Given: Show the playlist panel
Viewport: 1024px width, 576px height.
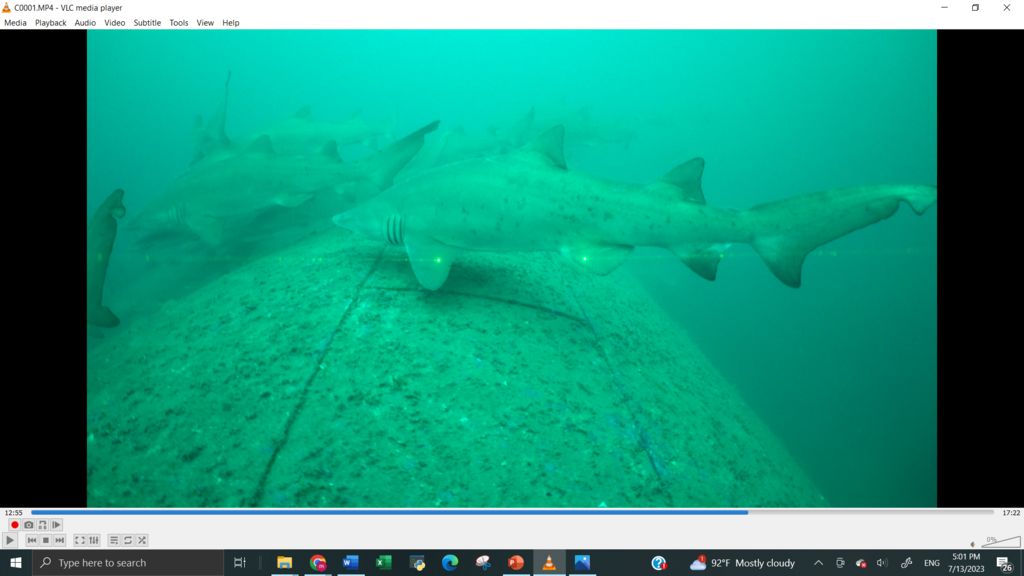Looking at the screenshot, I should pyautogui.click(x=114, y=540).
